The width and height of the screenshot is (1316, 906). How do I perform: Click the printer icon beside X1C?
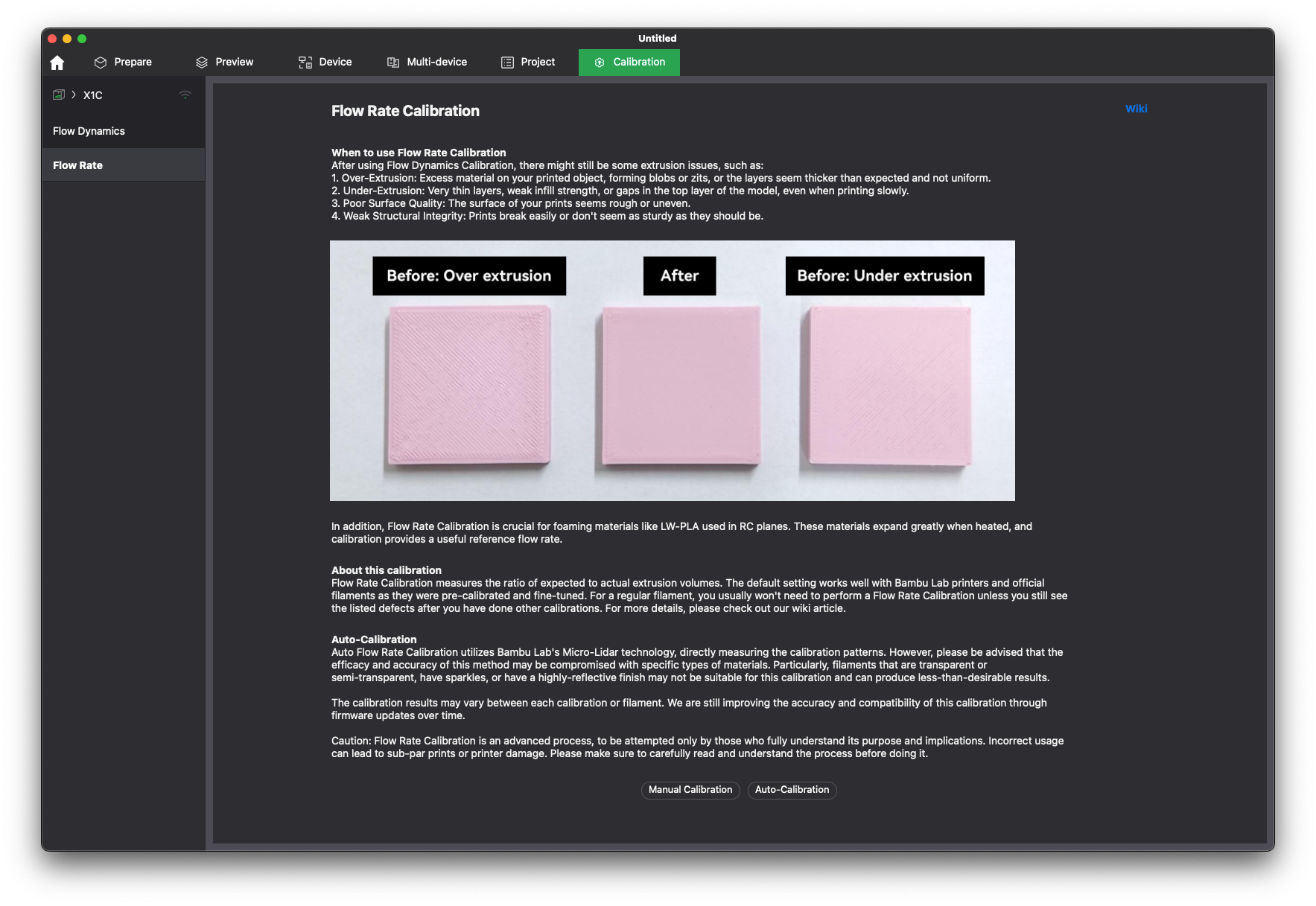click(59, 95)
